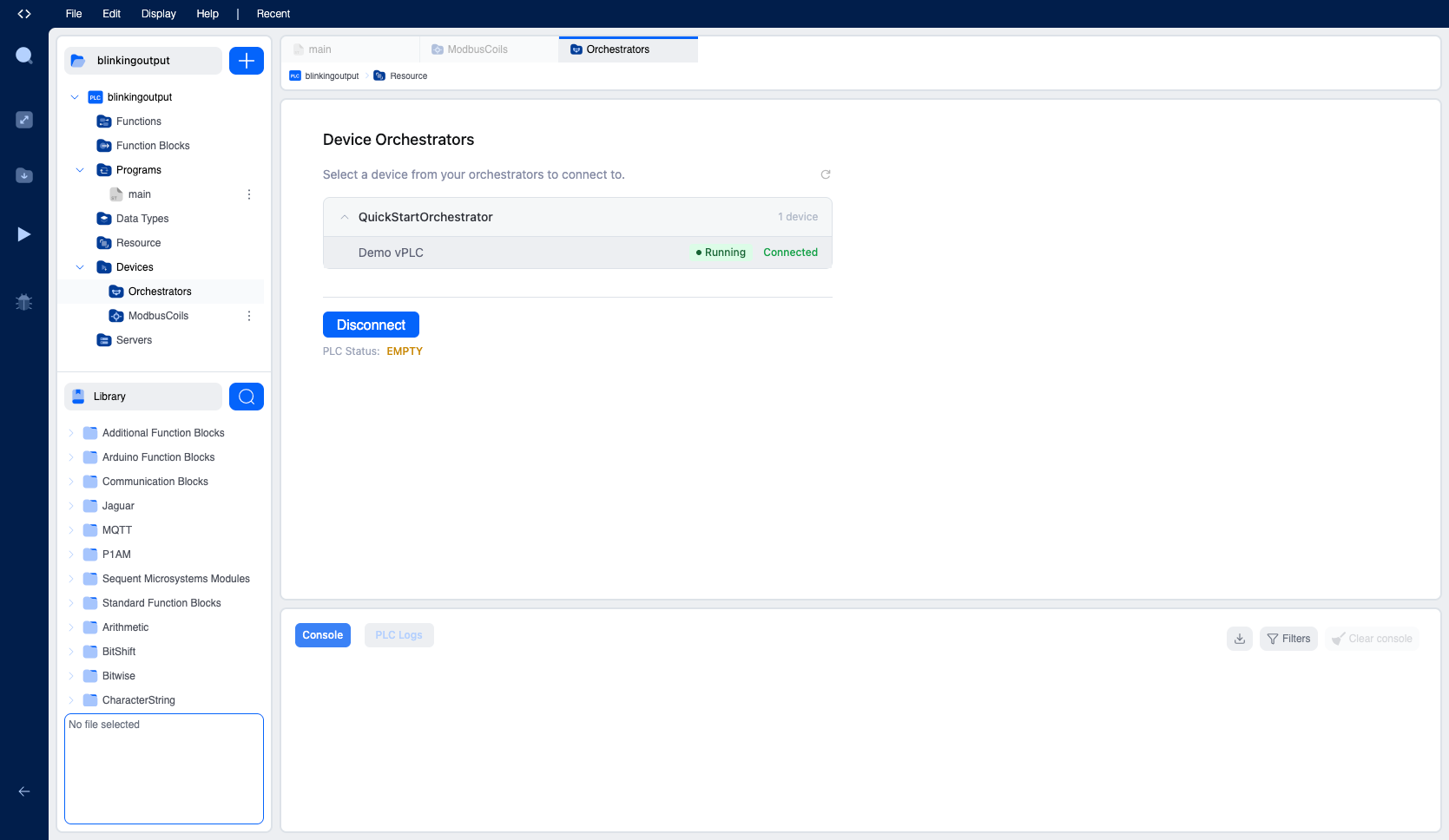Viewport: 1449px width, 840px height.
Task: Open the Display menu
Action: point(159,14)
